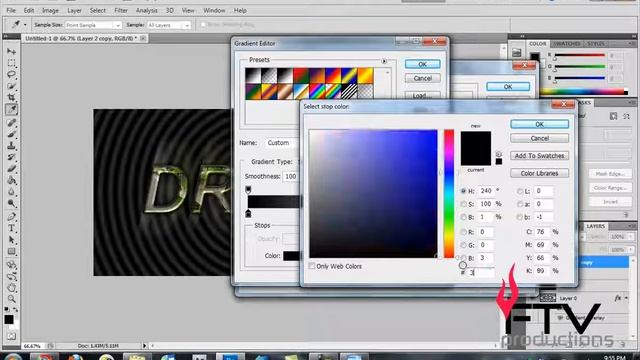Viewport: 640px width, 360px height.
Task: Open Color Libraries
Action: pos(539,173)
